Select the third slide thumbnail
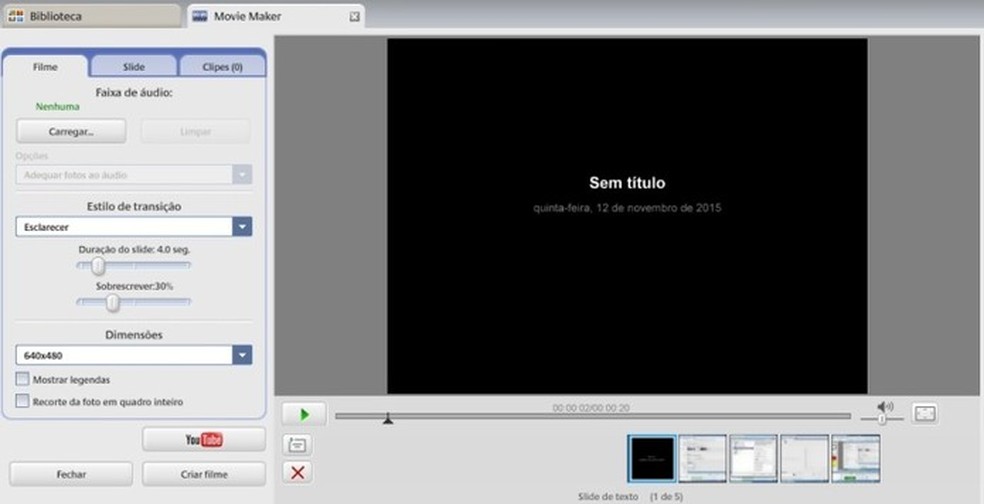The height and width of the screenshot is (504, 984). tap(754, 459)
